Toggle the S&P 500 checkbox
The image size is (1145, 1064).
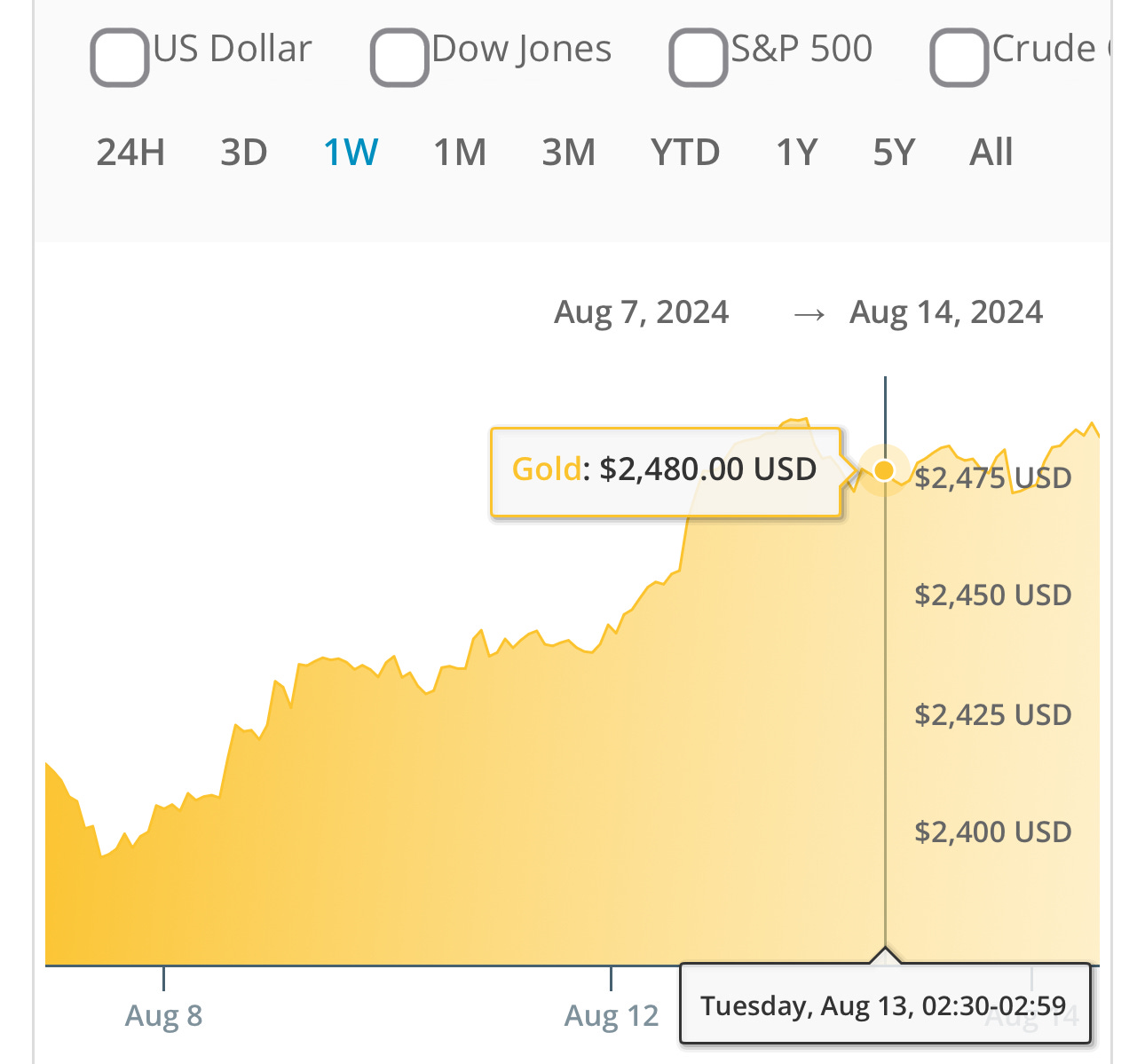click(x=699, y=58)
